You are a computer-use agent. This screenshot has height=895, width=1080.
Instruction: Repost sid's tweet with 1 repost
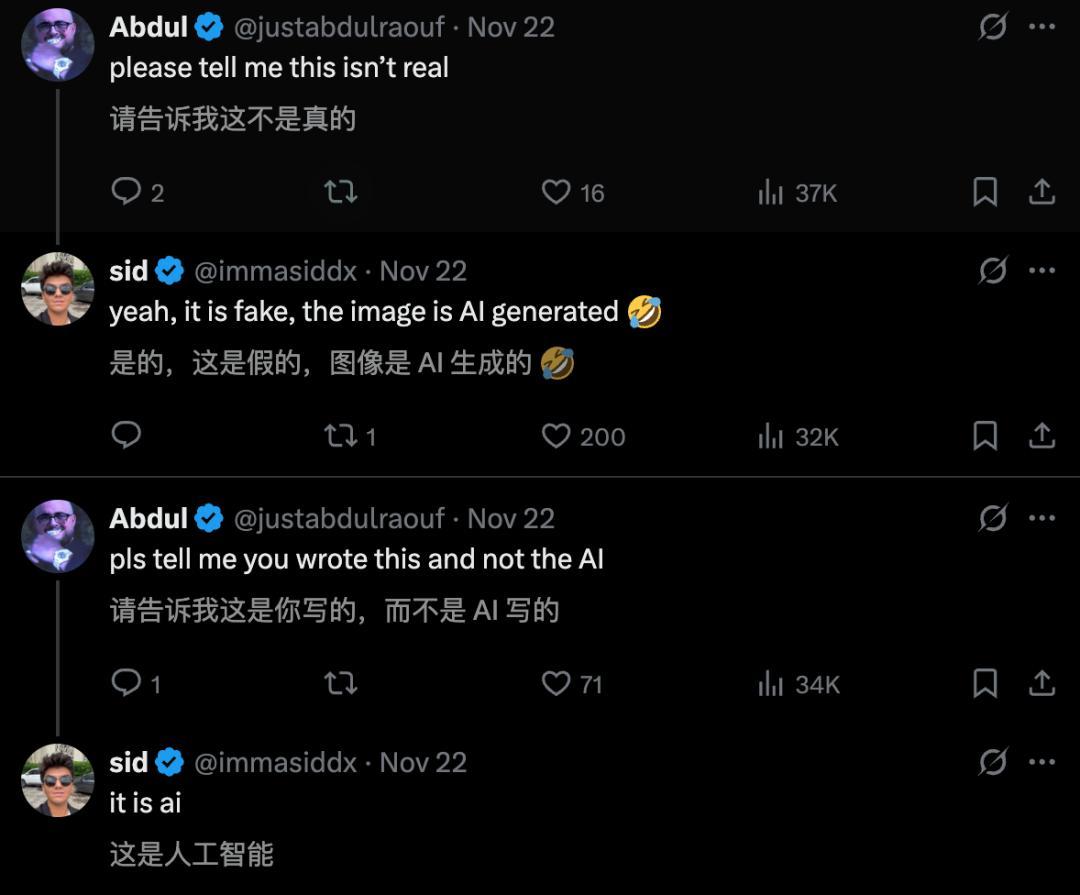(x=341, y=435)
